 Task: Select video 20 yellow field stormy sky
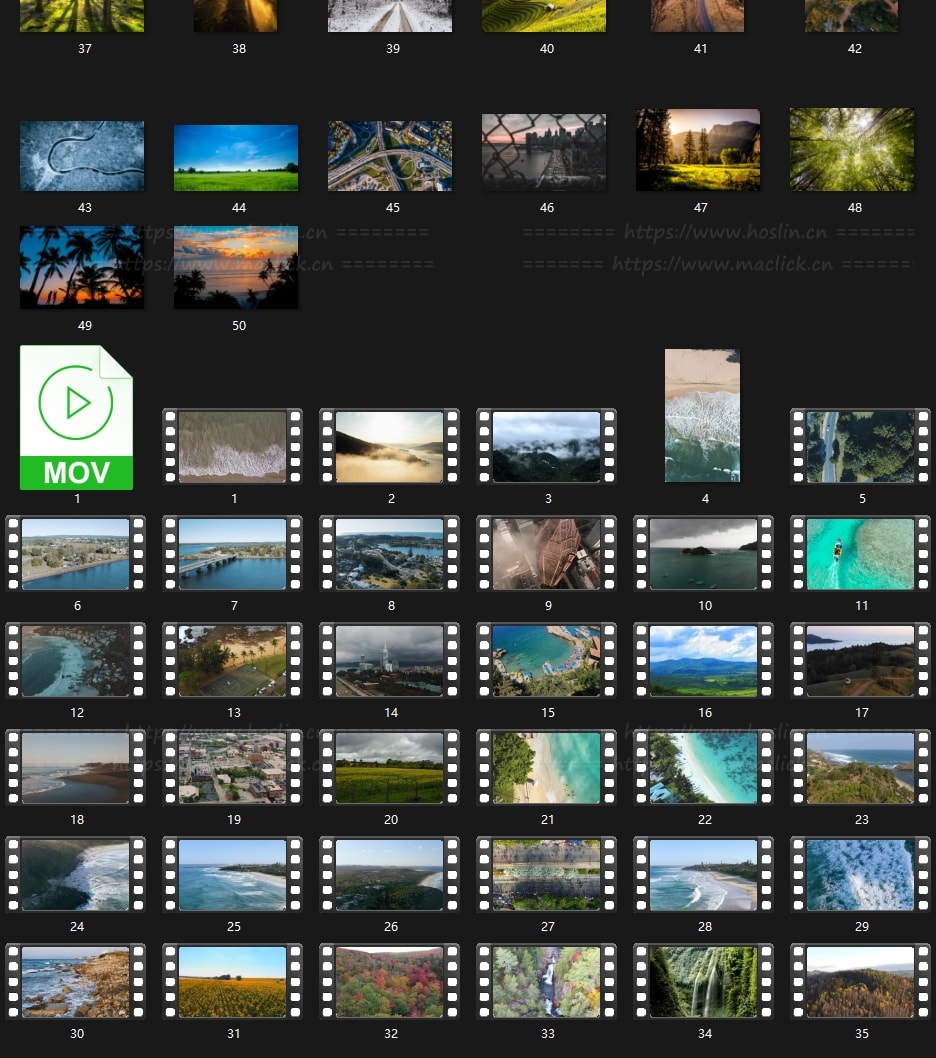pyautogui.click(x=389, y=767)
